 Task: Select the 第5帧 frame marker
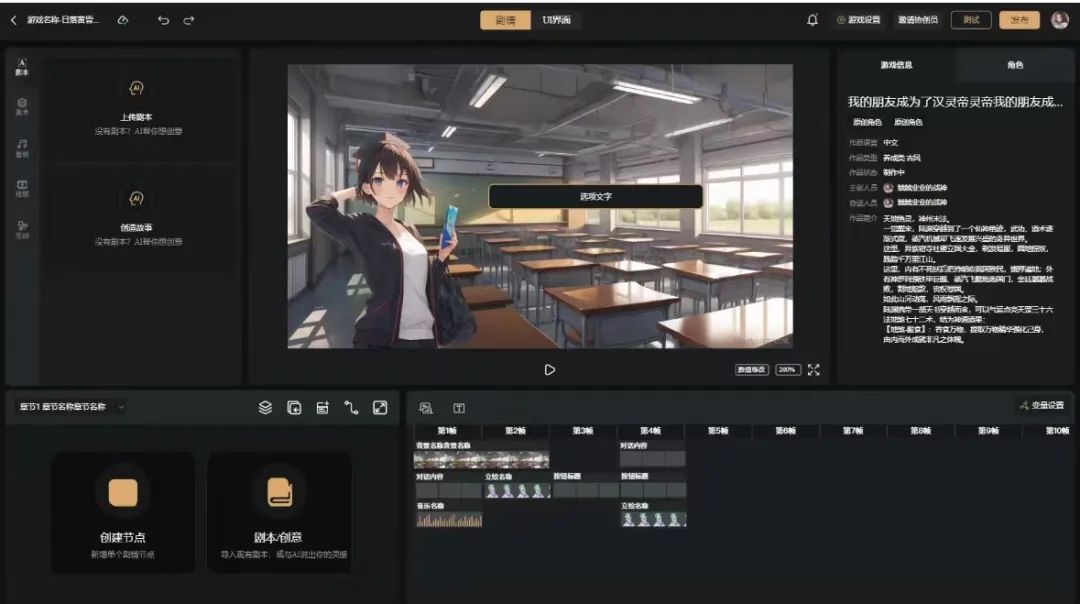(718, 430)
